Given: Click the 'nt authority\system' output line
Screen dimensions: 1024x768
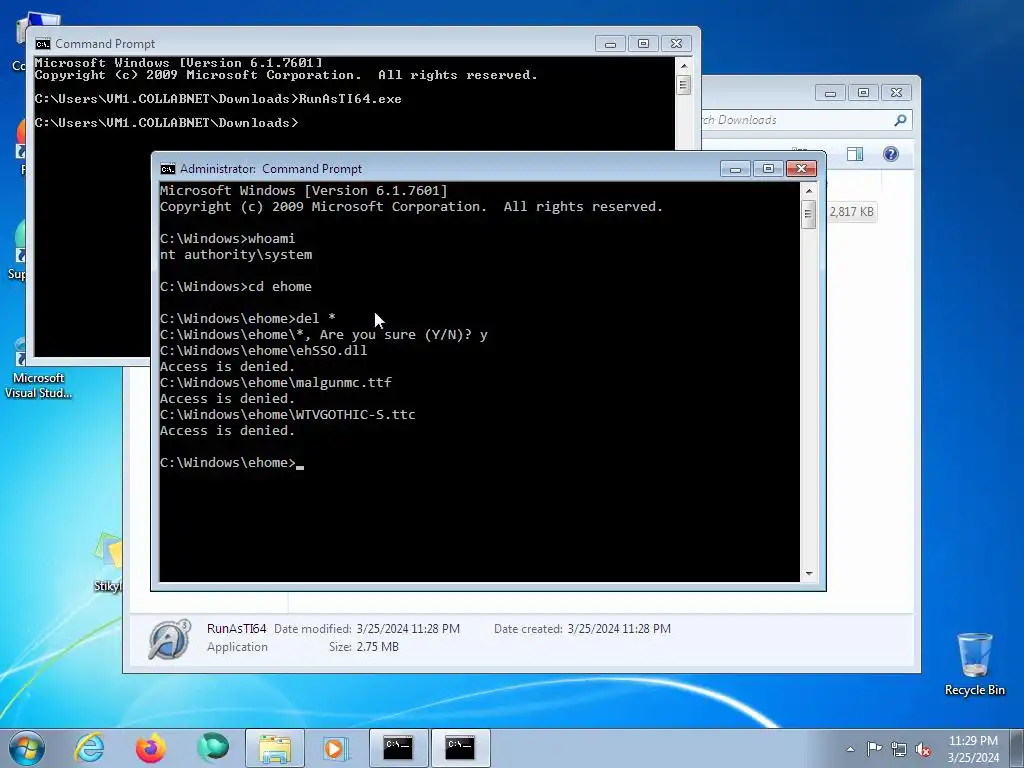Looking at the screenshot, I should tap(236, 255).
